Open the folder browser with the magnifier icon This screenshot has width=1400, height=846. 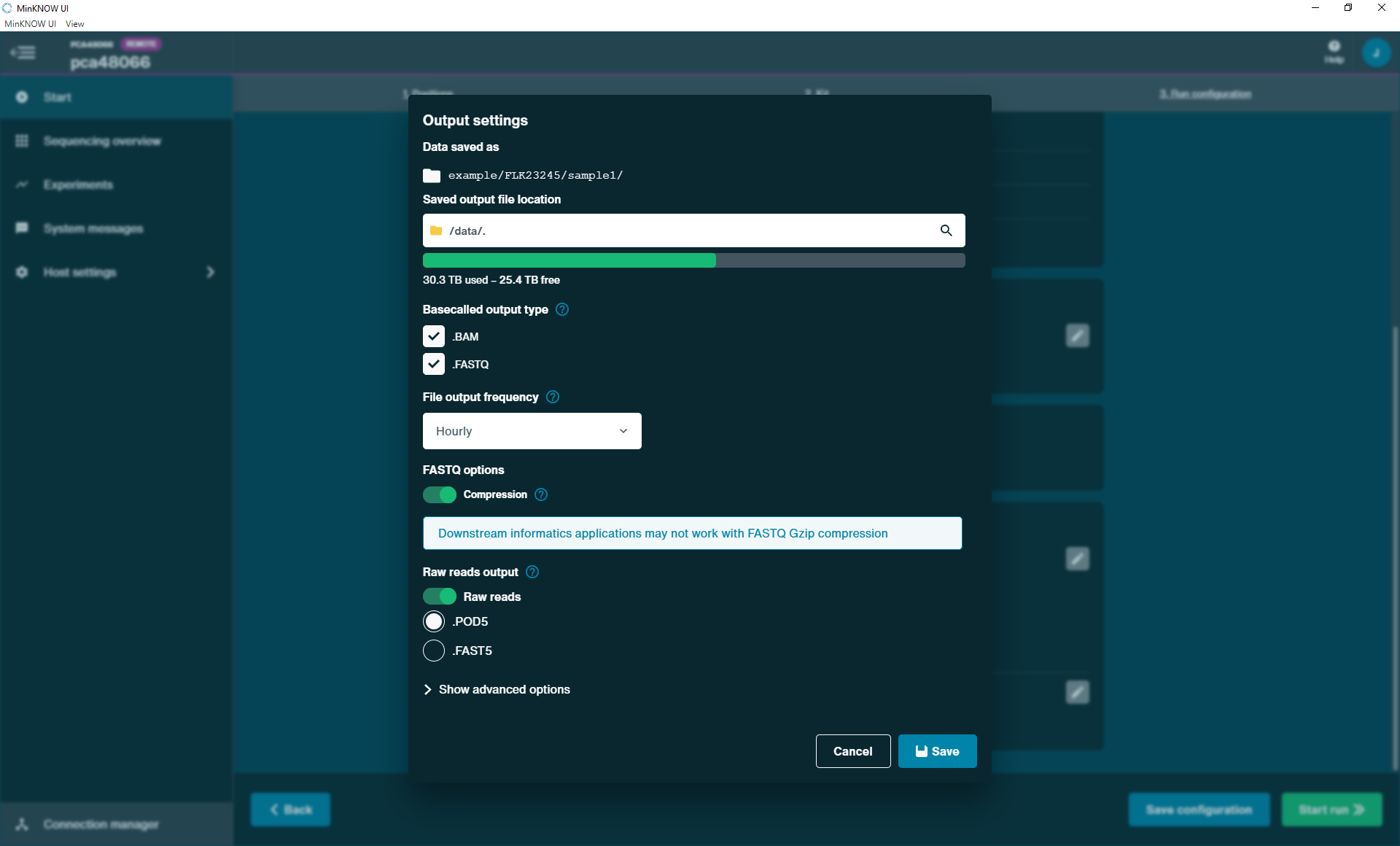(946, 230)
